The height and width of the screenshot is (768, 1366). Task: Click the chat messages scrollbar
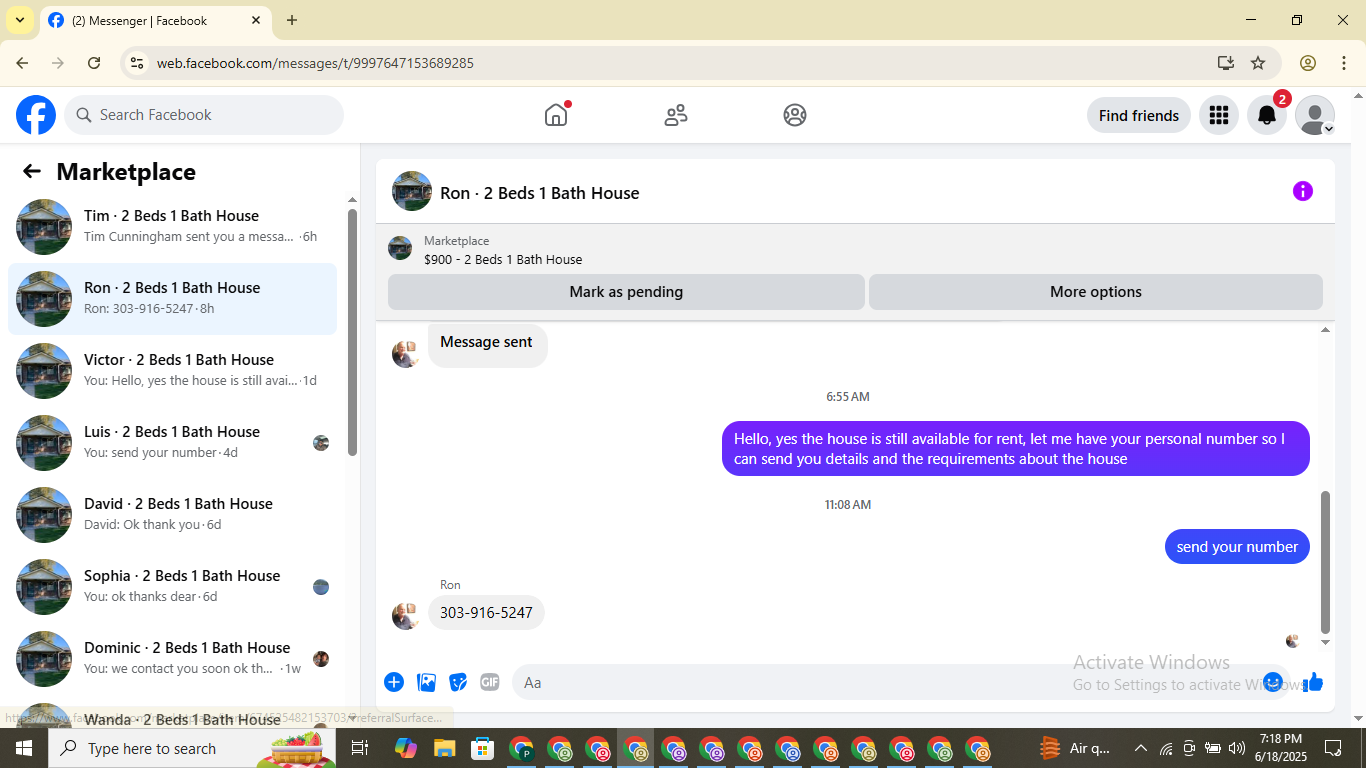pyautogui.click(x=1326, y=562)
